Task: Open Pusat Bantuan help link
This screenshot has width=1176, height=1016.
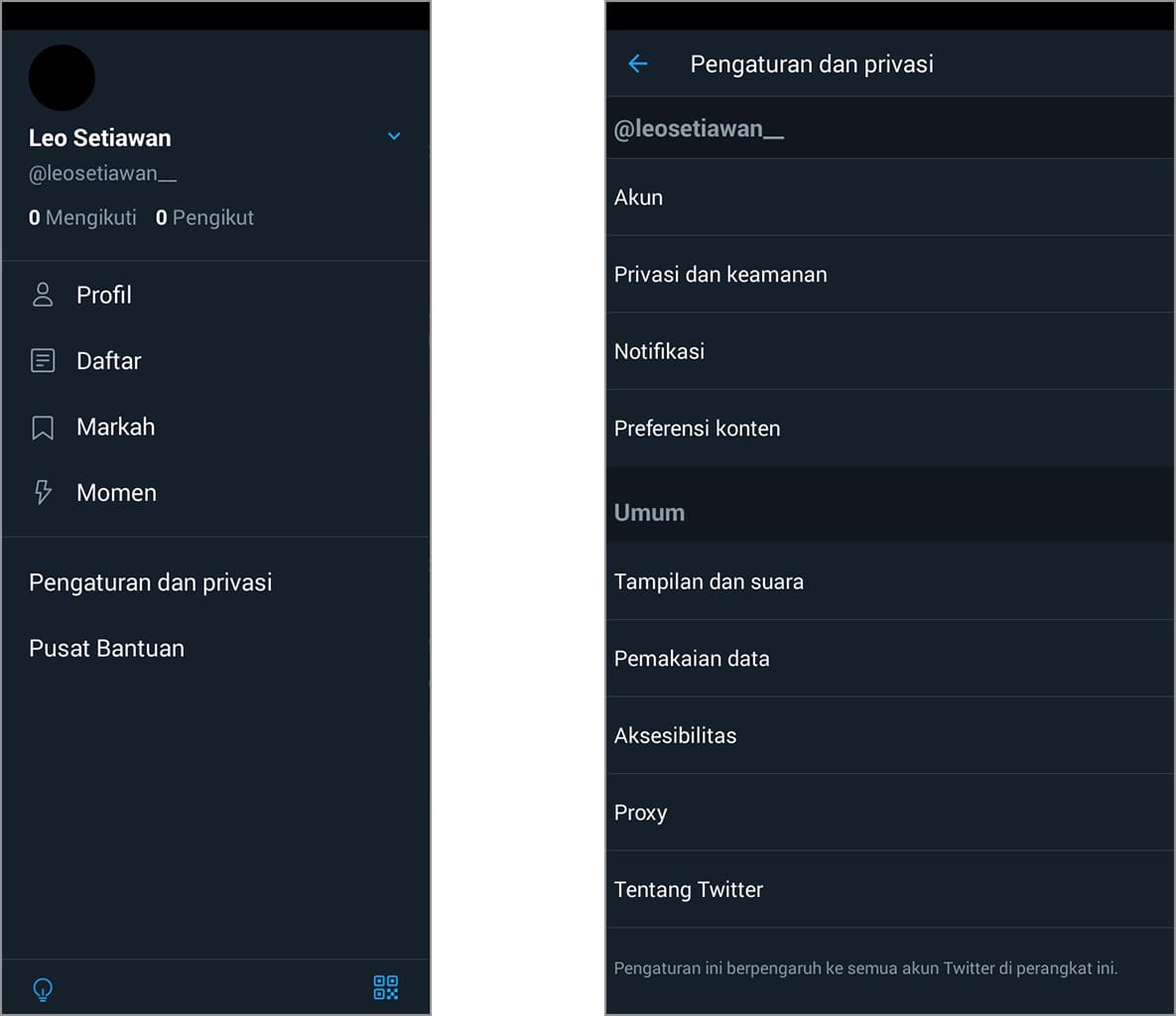Action: point(107,649)
